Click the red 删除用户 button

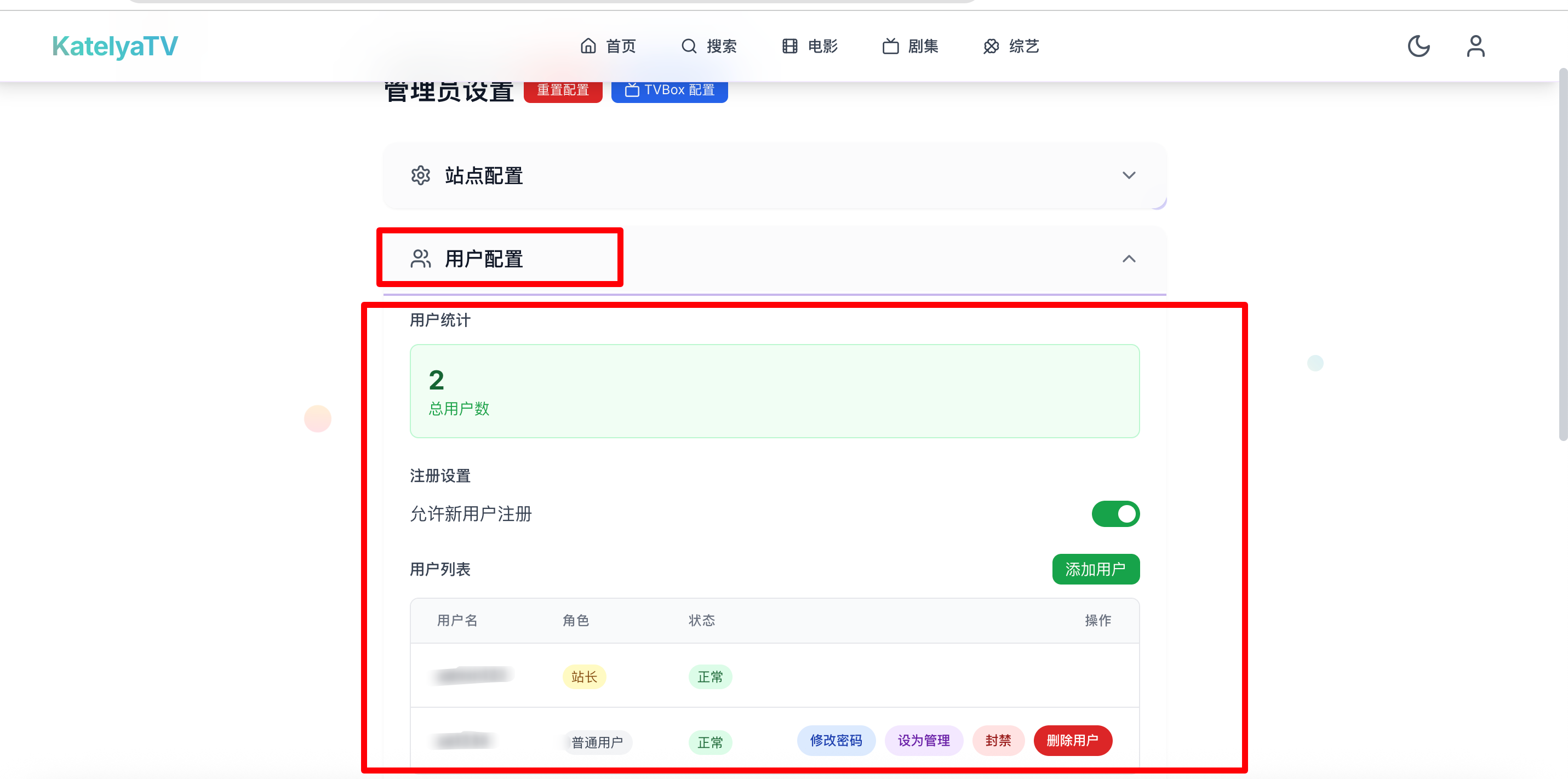point(1073,740)
